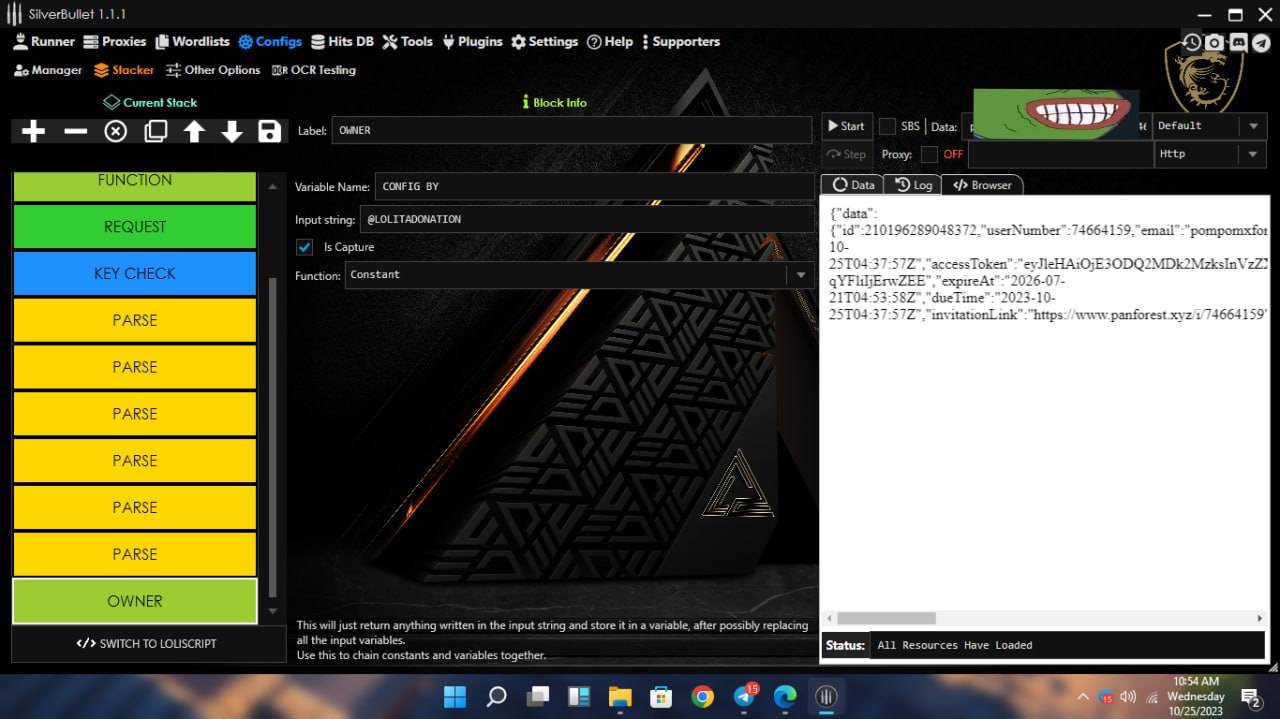Open the history clock icon in the top right

click(x=1192, y=43)
